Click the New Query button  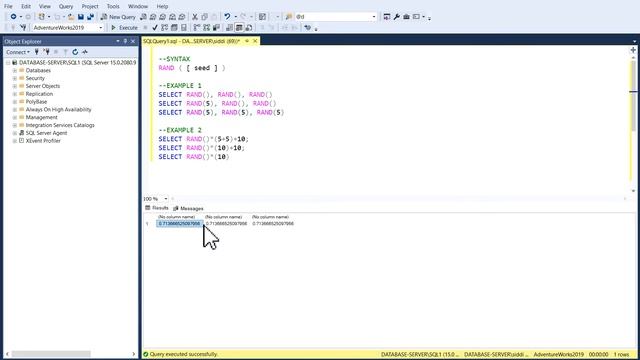[x=118, y=17]
